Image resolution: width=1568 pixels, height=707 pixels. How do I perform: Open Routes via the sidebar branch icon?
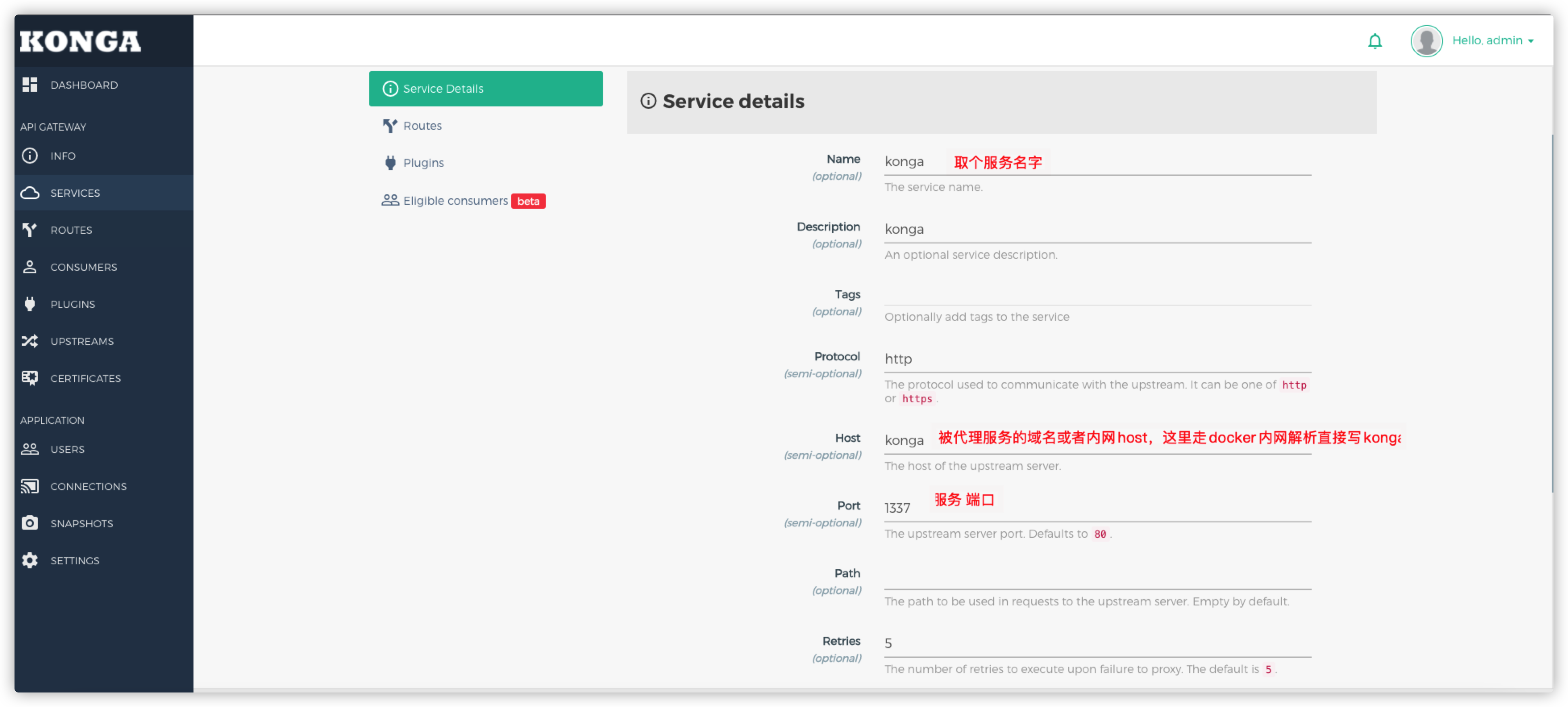pyautogui.click(x=29, y=230)
